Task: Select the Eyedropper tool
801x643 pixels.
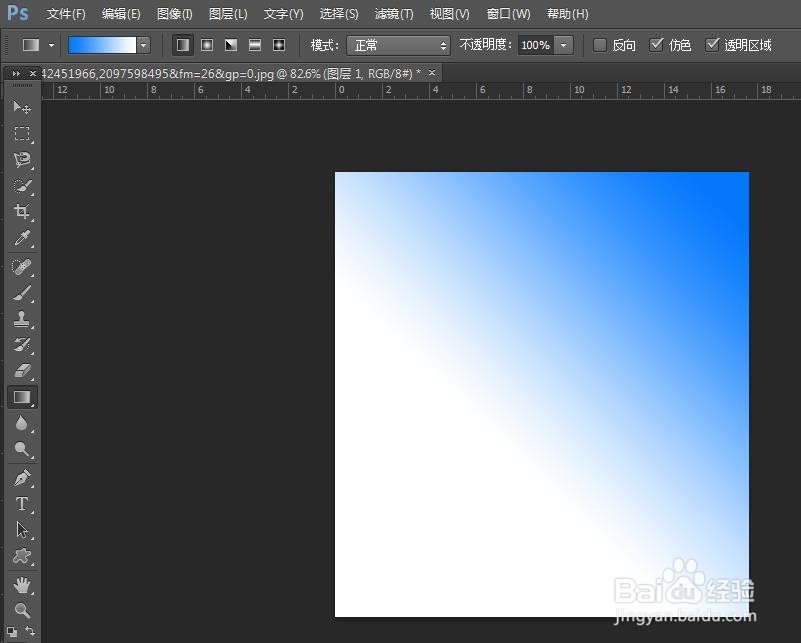Action: pyautogui.click(x=21, y=238)
